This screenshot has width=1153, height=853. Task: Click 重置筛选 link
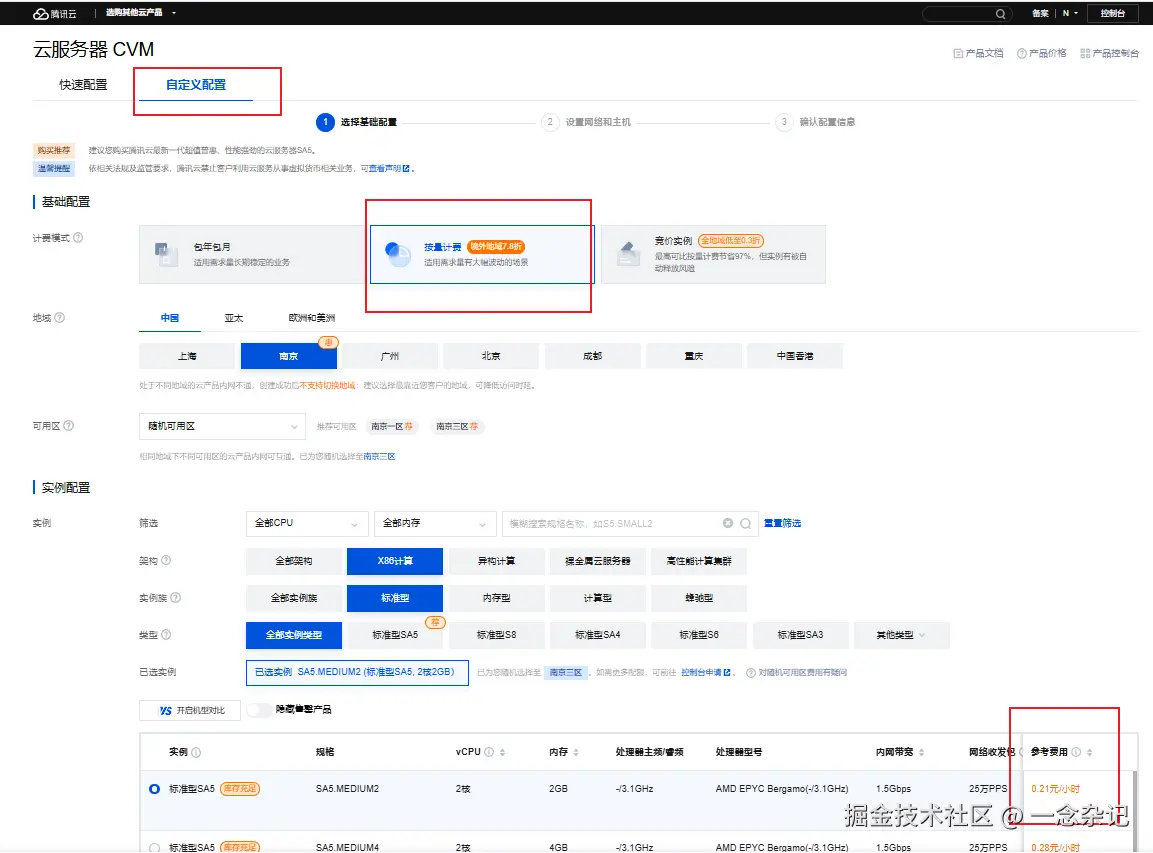point(782,524)
